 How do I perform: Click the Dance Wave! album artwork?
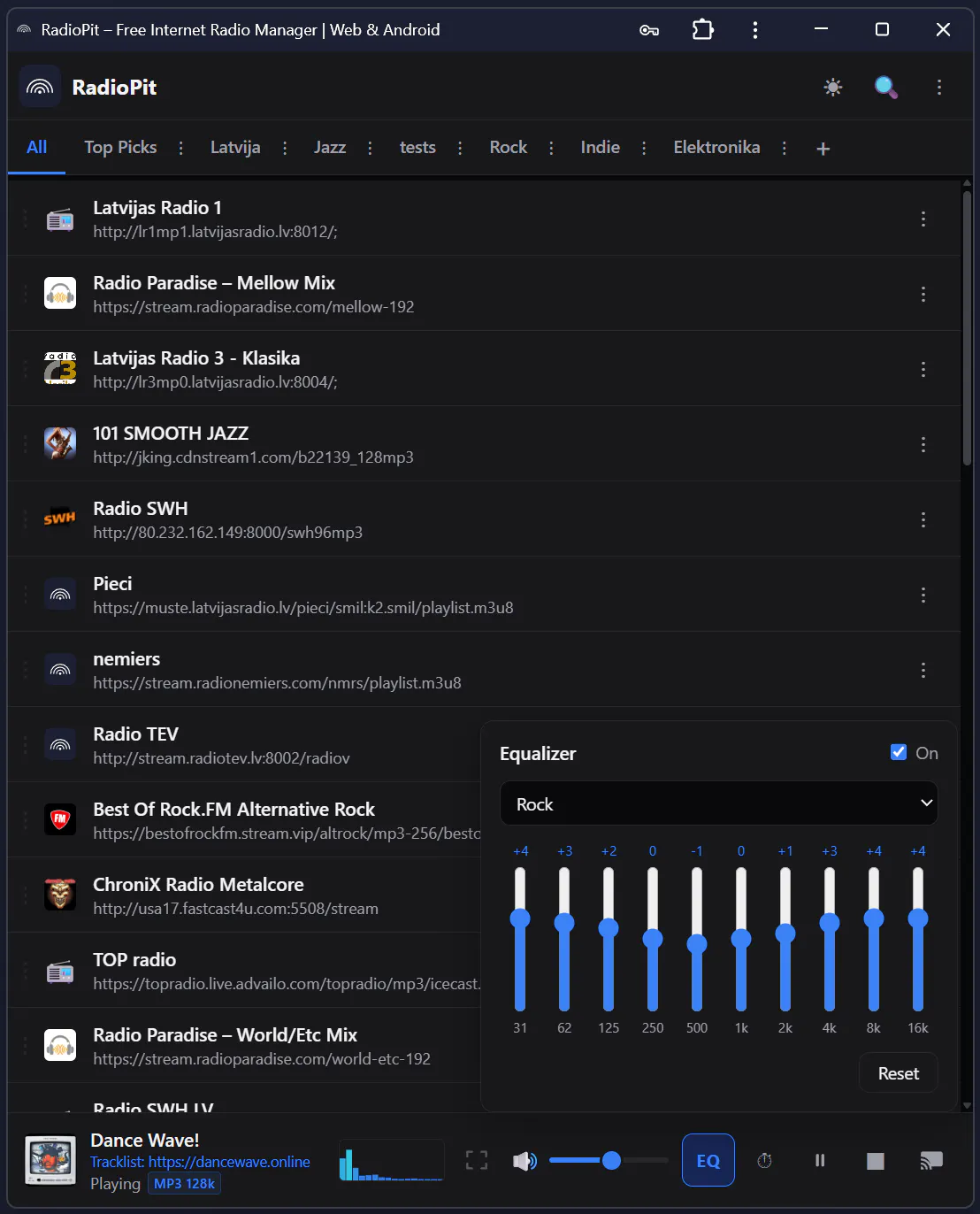50,1160
